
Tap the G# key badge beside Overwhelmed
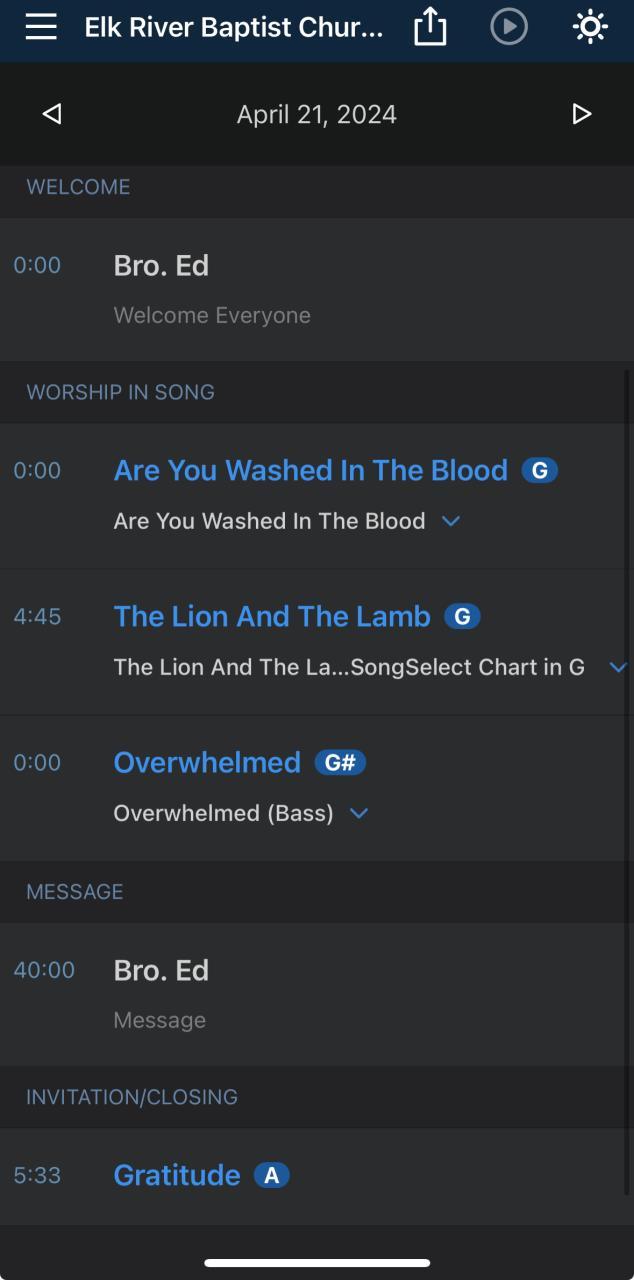[340, 762]
